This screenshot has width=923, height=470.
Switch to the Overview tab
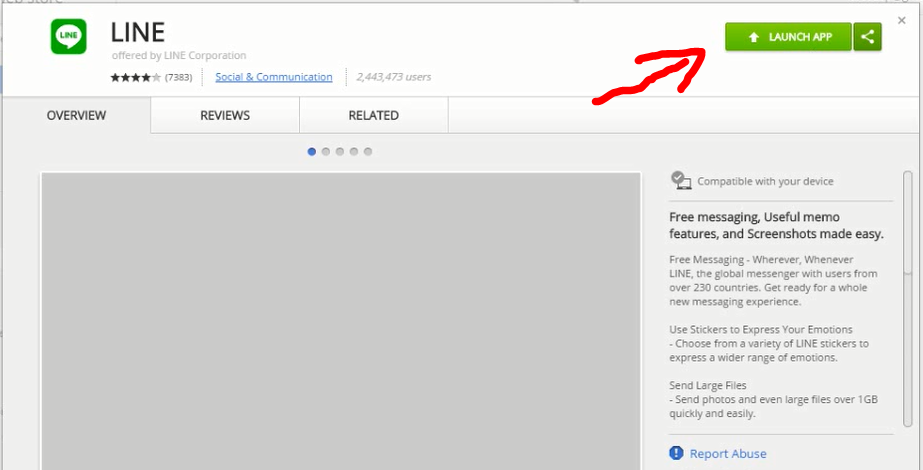(77, 115)
